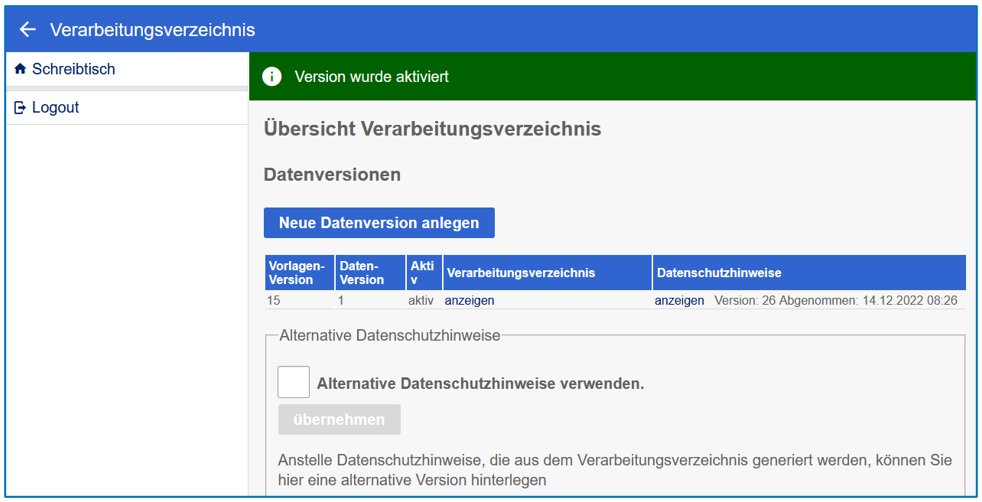The image size is (982, 502).
Task: Click the back arrow in the header
Action: click(x=28, y=30)
